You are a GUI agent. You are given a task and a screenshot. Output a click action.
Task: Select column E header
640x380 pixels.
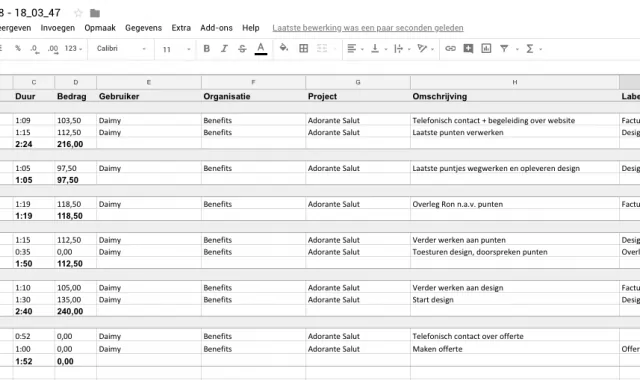(149, 82)
